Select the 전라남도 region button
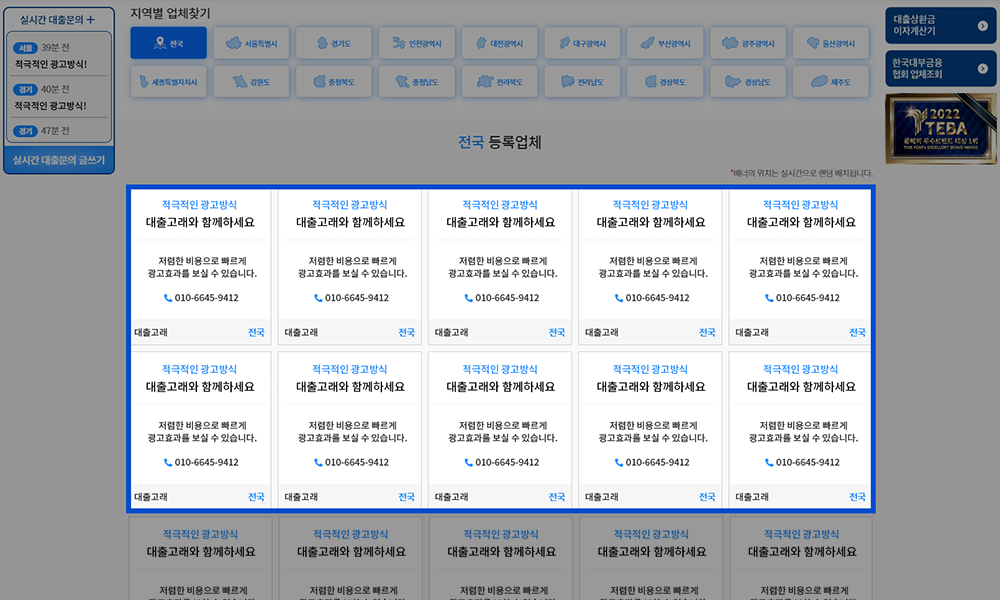The image size is (1000, 600). 584,82
